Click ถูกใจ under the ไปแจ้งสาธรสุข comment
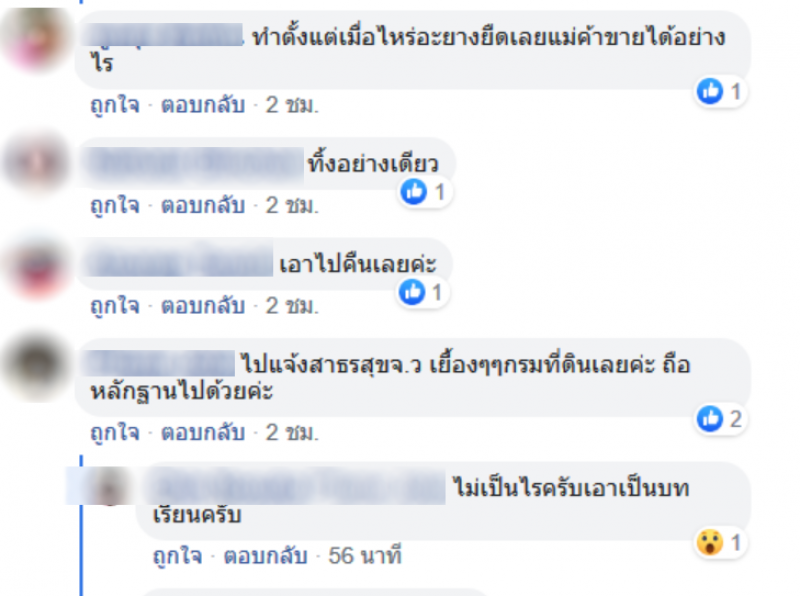This screenshot has height=596, width=800. [x=115, y=433]
